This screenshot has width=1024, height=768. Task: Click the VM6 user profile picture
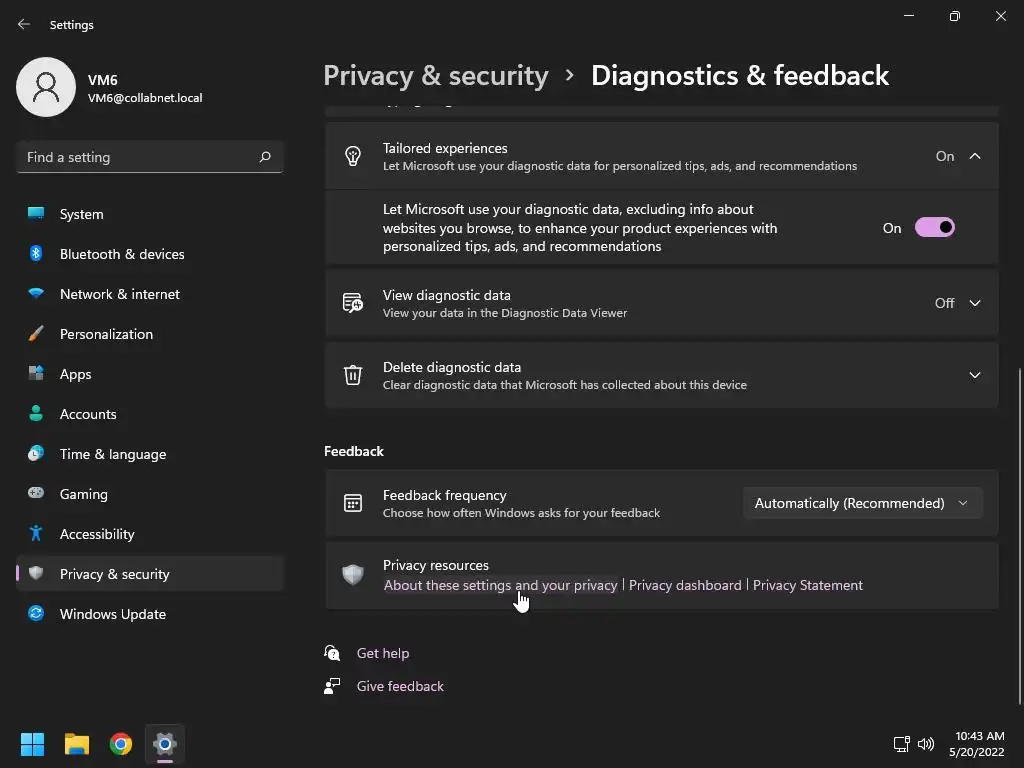(x=46, y=87)
